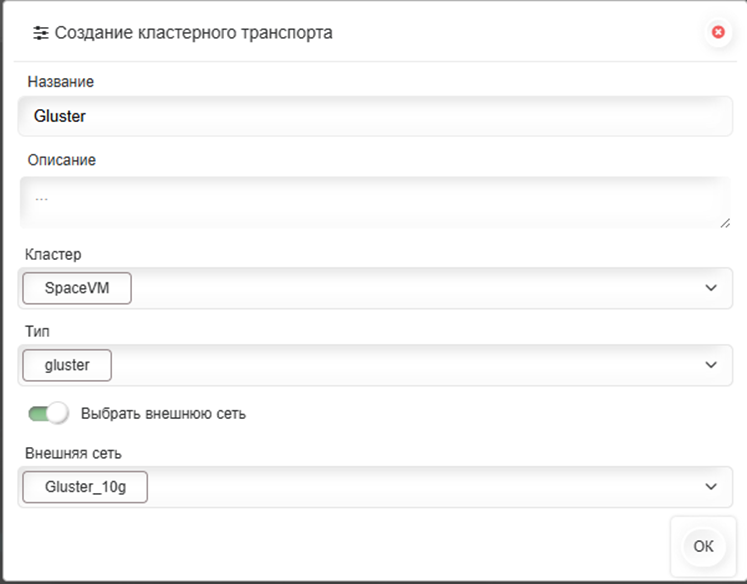Click the gluster type chip

click(x=67, y=365)
